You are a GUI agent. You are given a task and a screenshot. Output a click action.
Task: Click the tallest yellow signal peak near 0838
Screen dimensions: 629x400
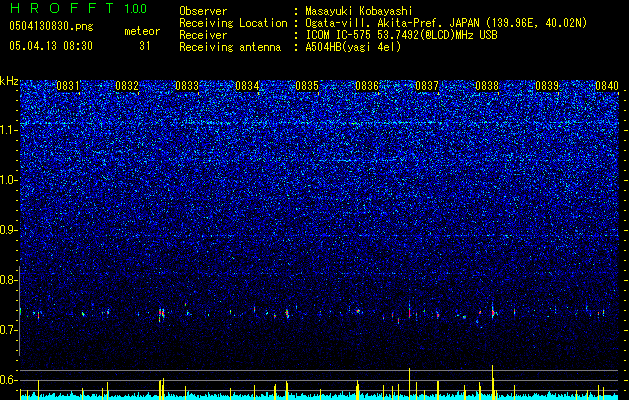[493, 381]
